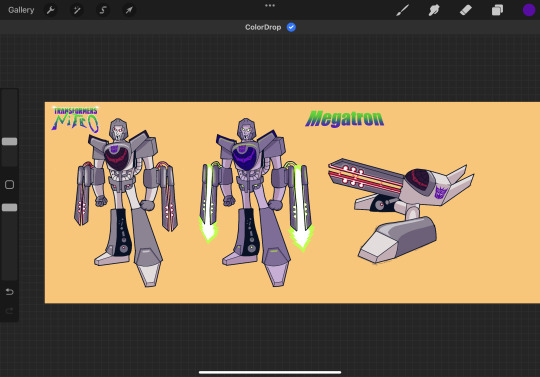Screen dimensions: 540x377
Task: Tap the iPad home indicator bar
Action: pos(270,372)
